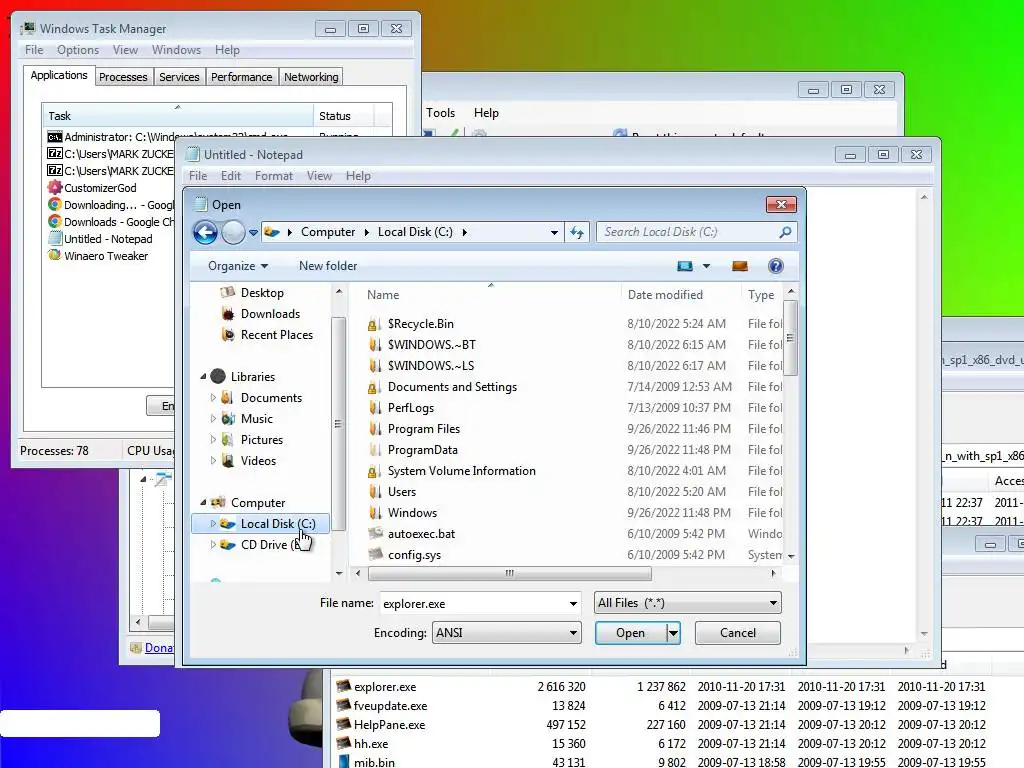Switch to Performance tab in Task Manager
This screenshot has width=1024, height=768.
pyautogui.click(x=242, y=77)
